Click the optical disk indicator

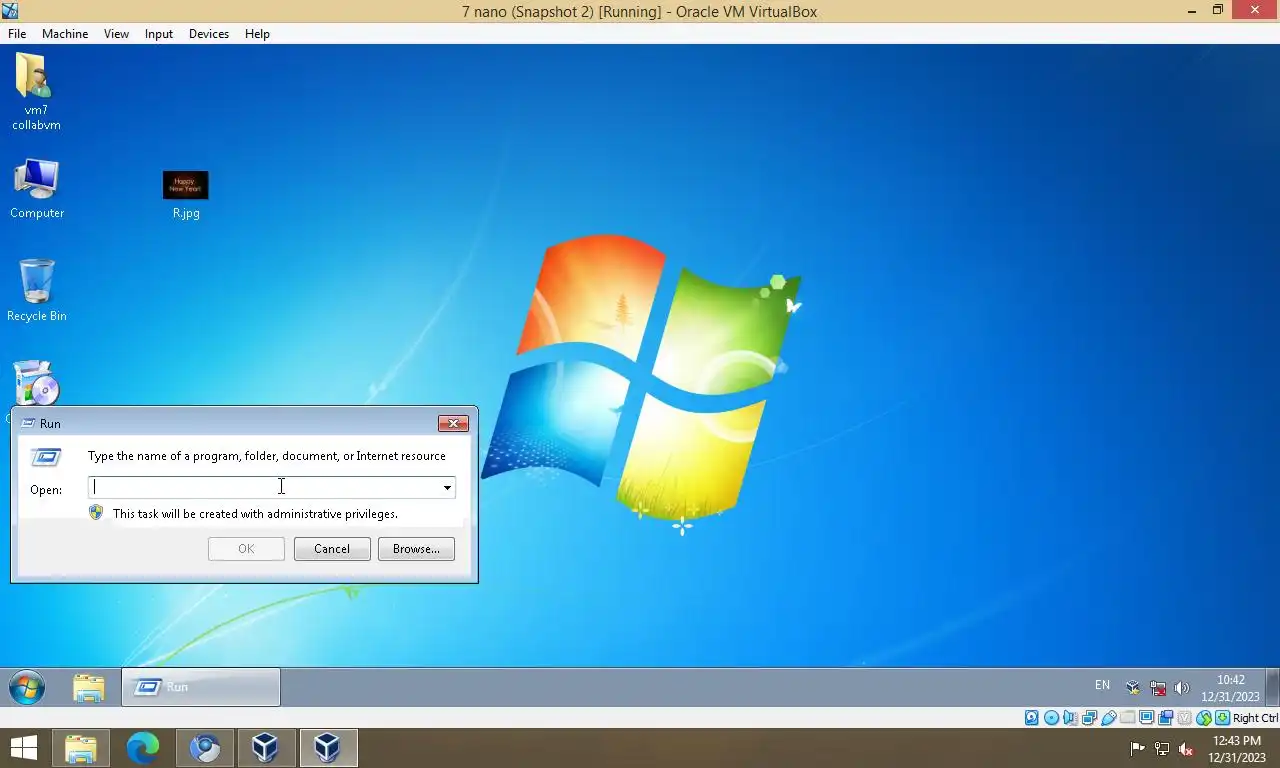tap(1051, 718)
